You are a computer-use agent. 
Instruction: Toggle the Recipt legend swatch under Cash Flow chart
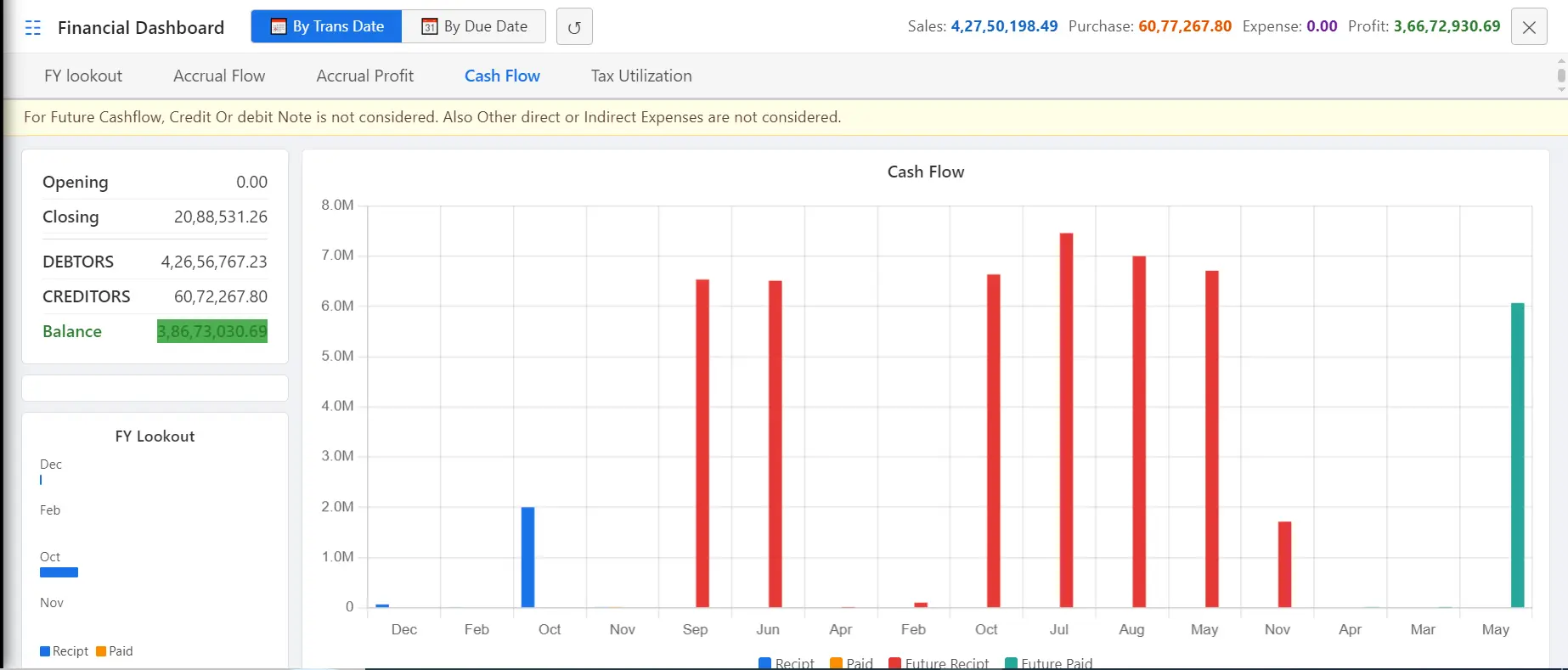coord(764,663)
